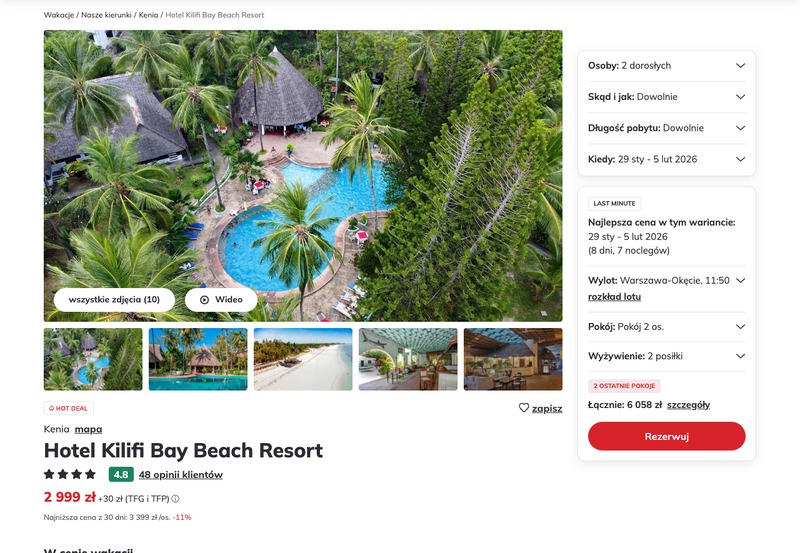Open the rozkład lotu link
This screenshot has width=800, height=553.
614,297
